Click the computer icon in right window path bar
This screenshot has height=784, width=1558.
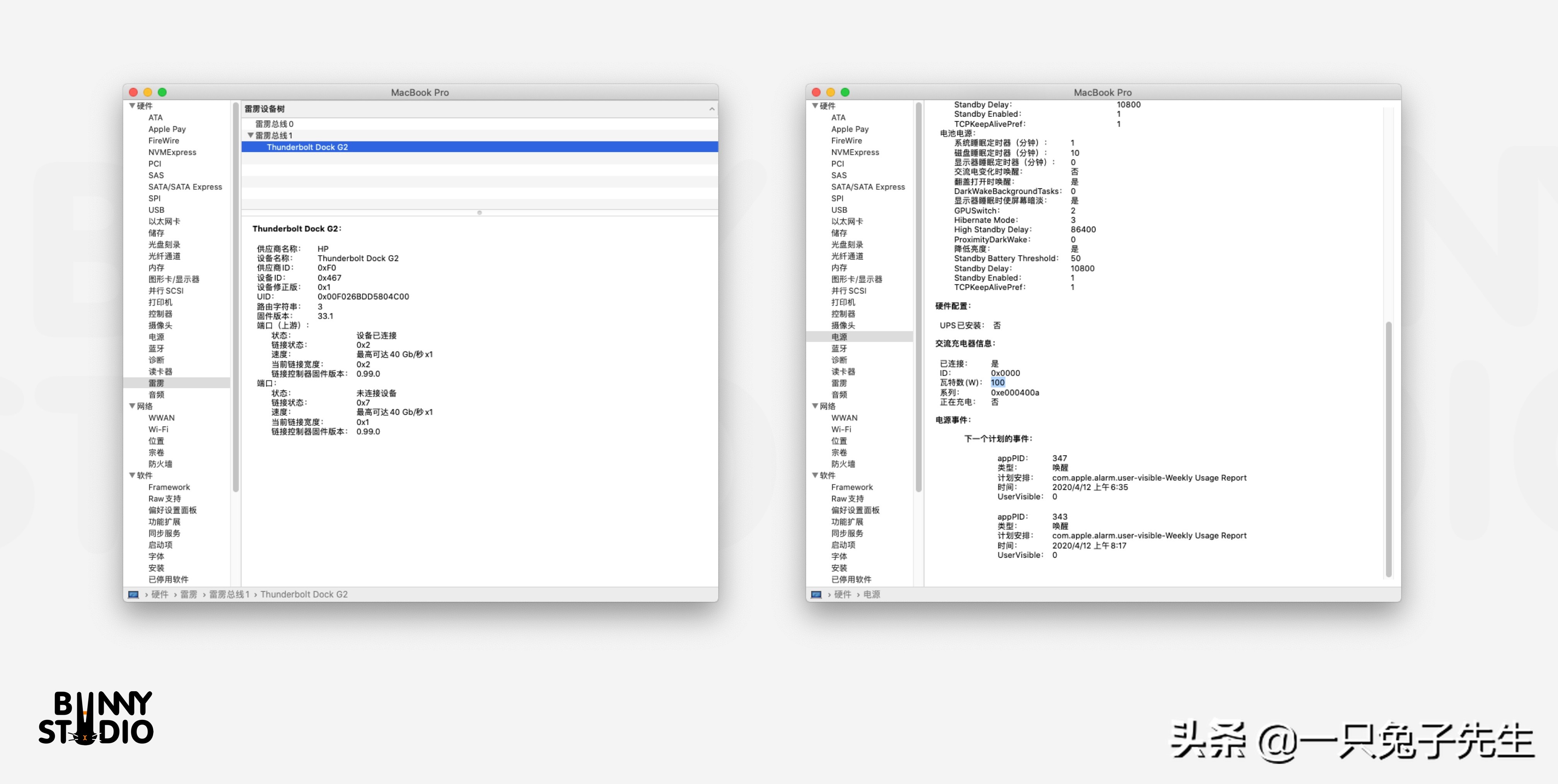816,594
